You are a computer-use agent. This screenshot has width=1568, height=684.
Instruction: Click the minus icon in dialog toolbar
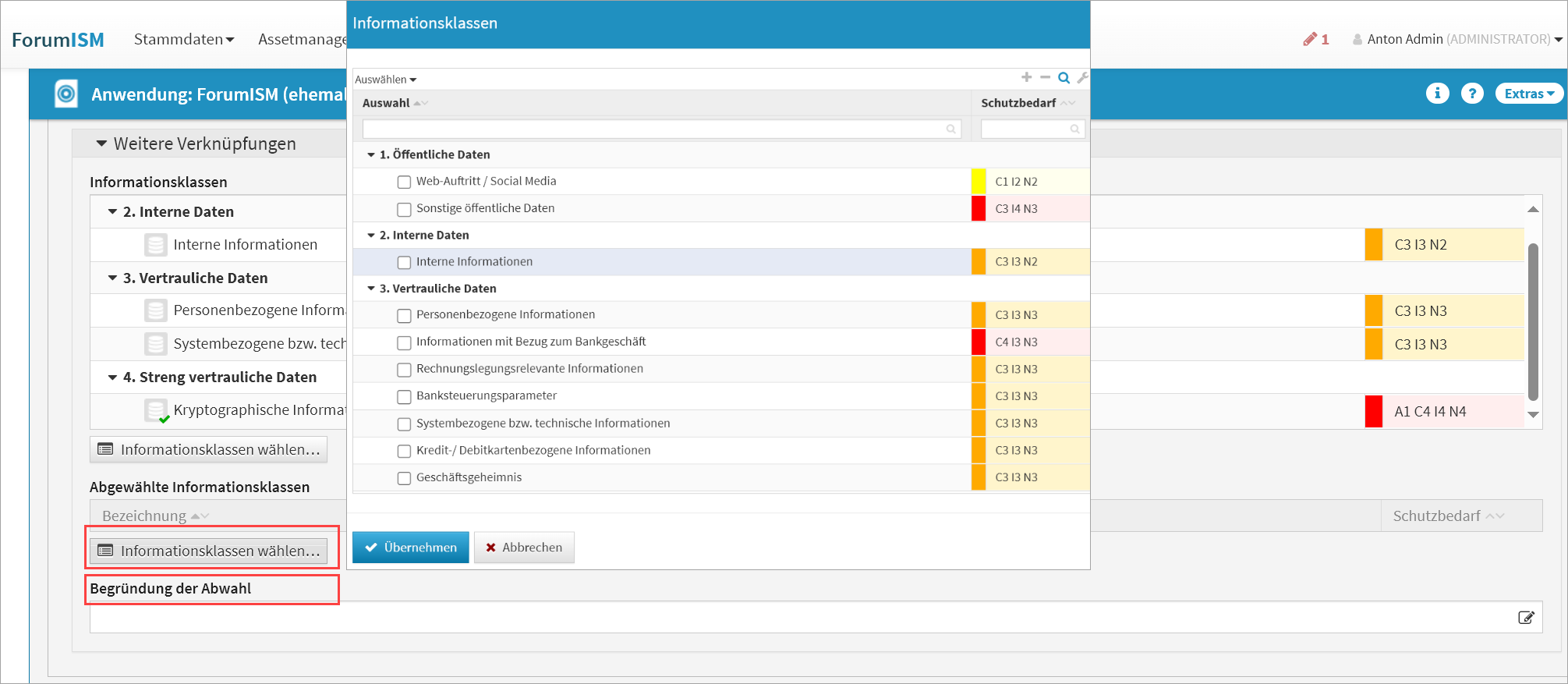point(1045,77)
